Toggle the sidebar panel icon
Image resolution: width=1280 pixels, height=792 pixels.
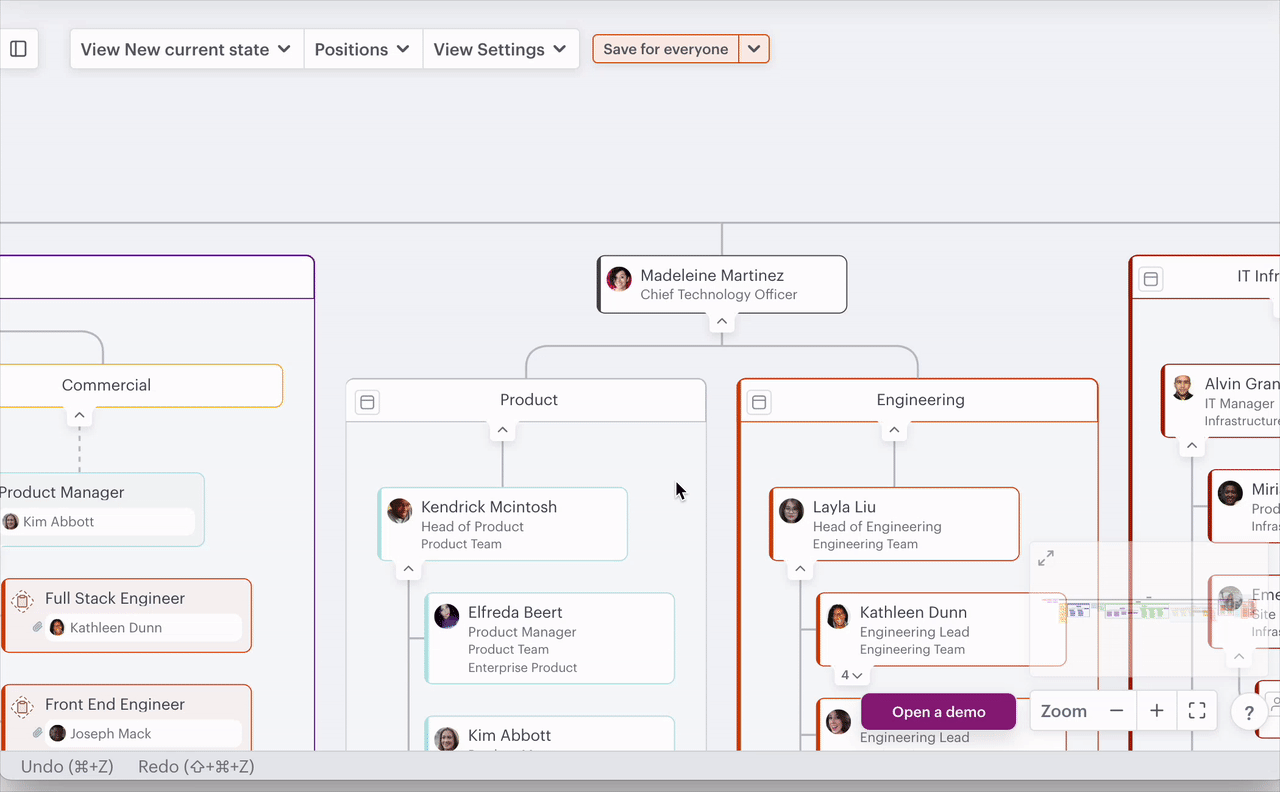tap(18, 49)
